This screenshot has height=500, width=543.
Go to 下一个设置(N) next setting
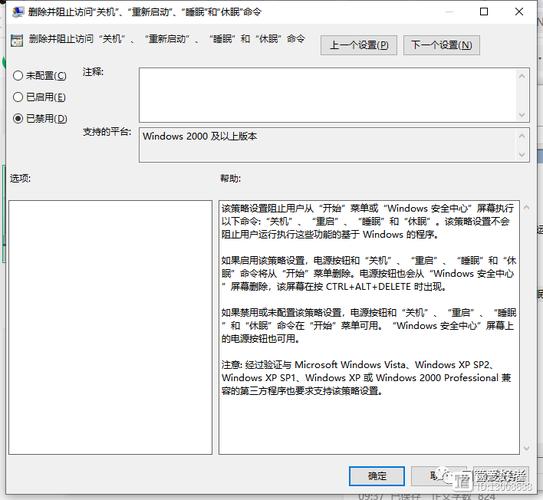click(x=442, y=45)
